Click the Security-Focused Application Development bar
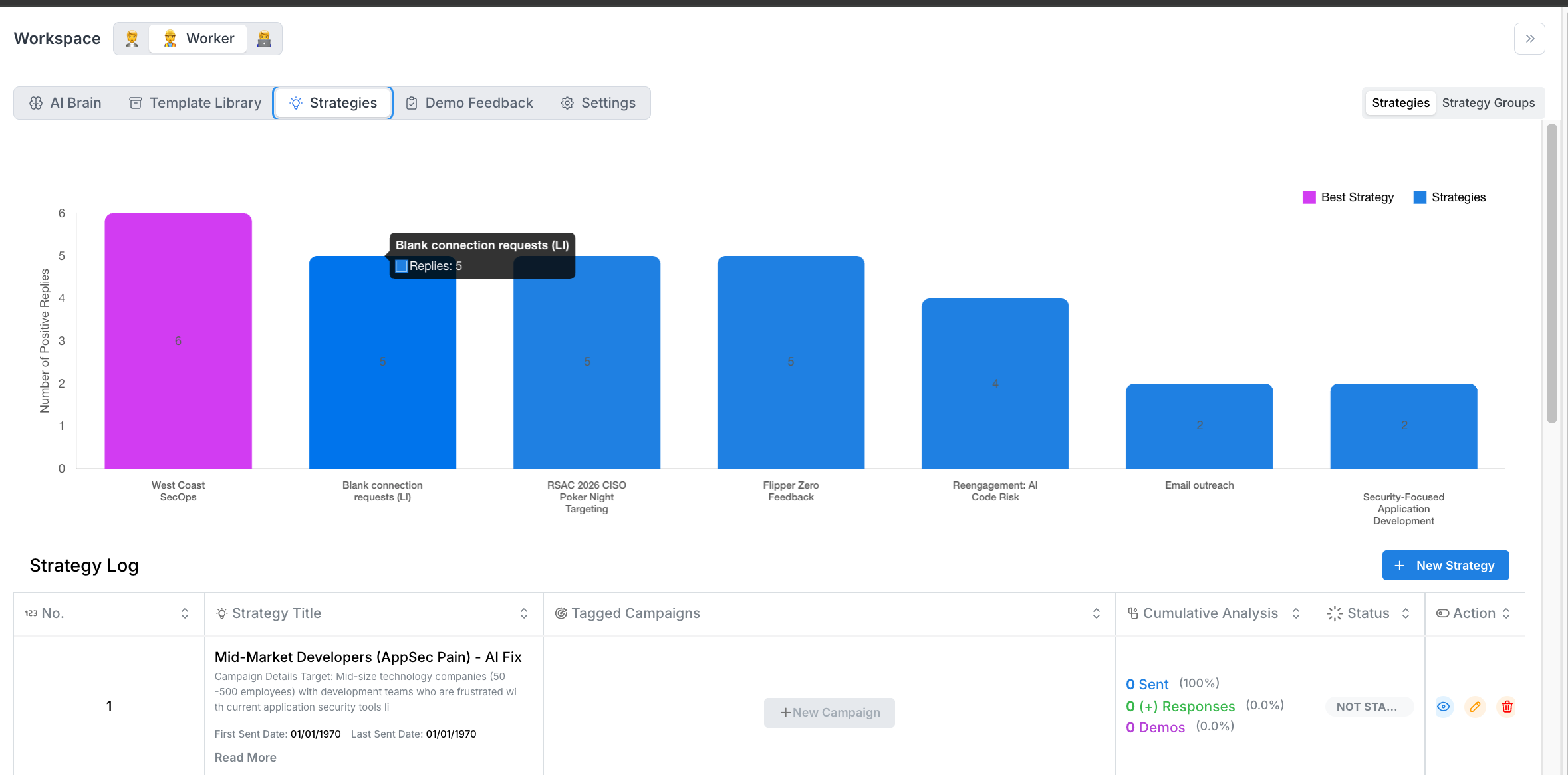Image resolution: width=1568 pixels, height=775 pixels. click(1404, 426)
